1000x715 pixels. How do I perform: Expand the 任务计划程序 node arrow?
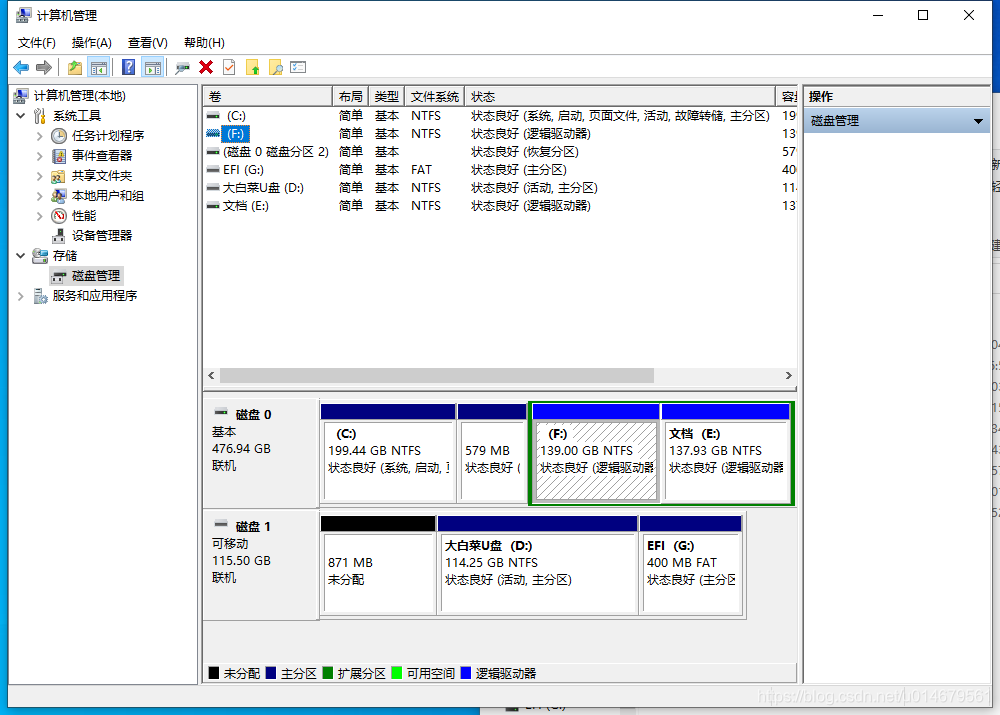[40, 136]
